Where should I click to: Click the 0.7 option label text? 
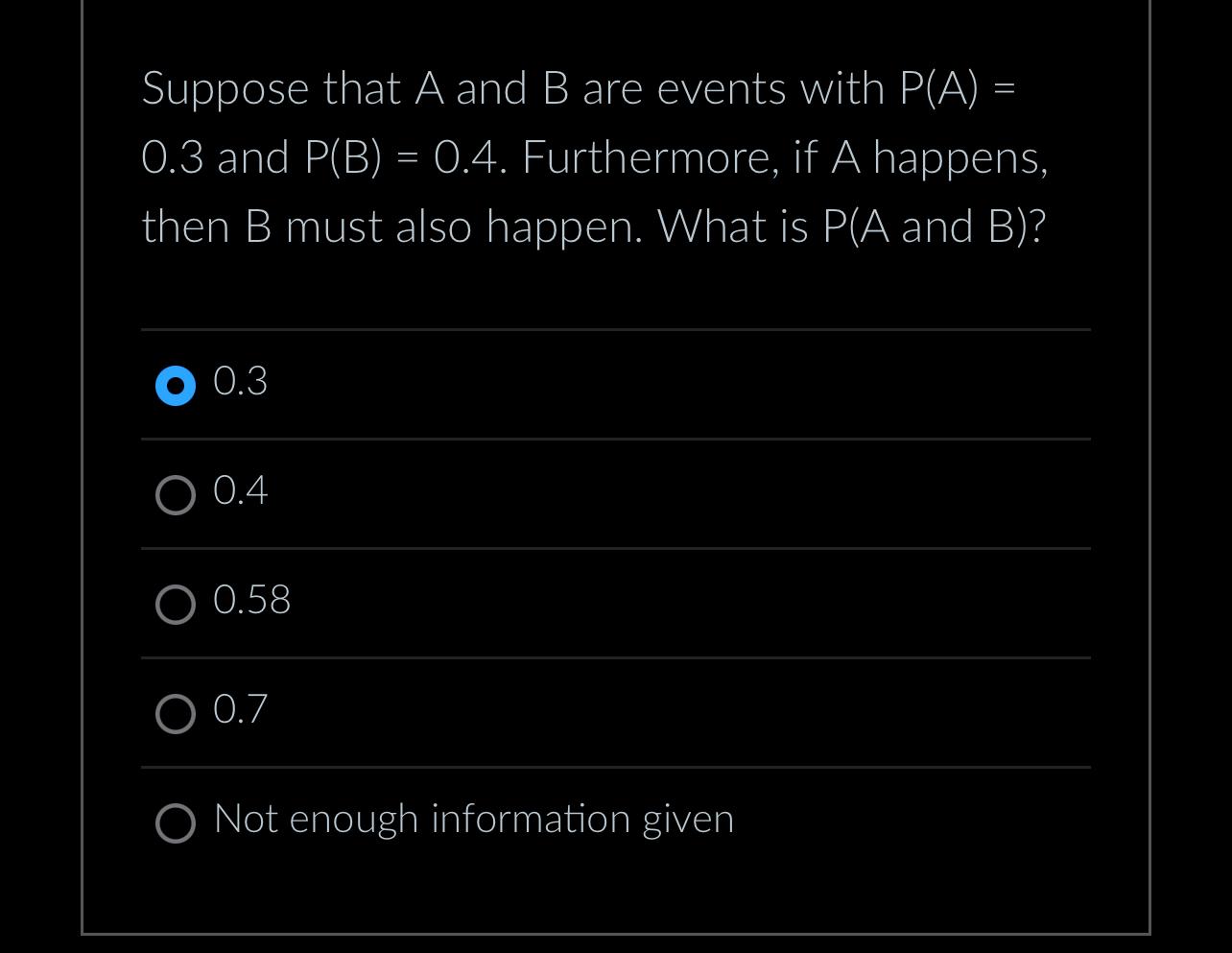[240, 710]
